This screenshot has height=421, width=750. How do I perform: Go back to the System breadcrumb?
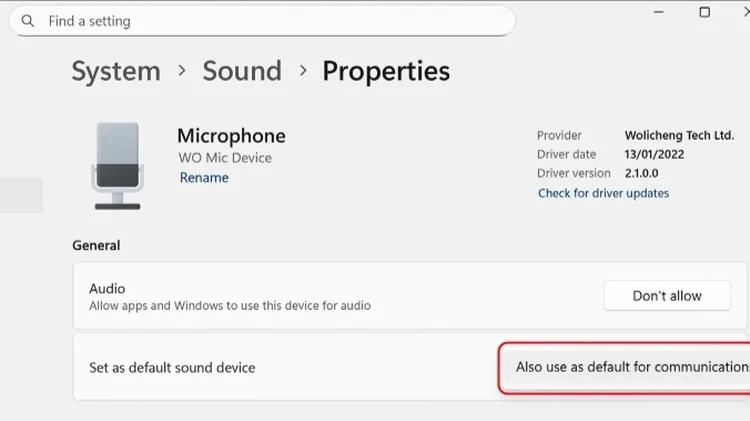click(x=115, y=71)
